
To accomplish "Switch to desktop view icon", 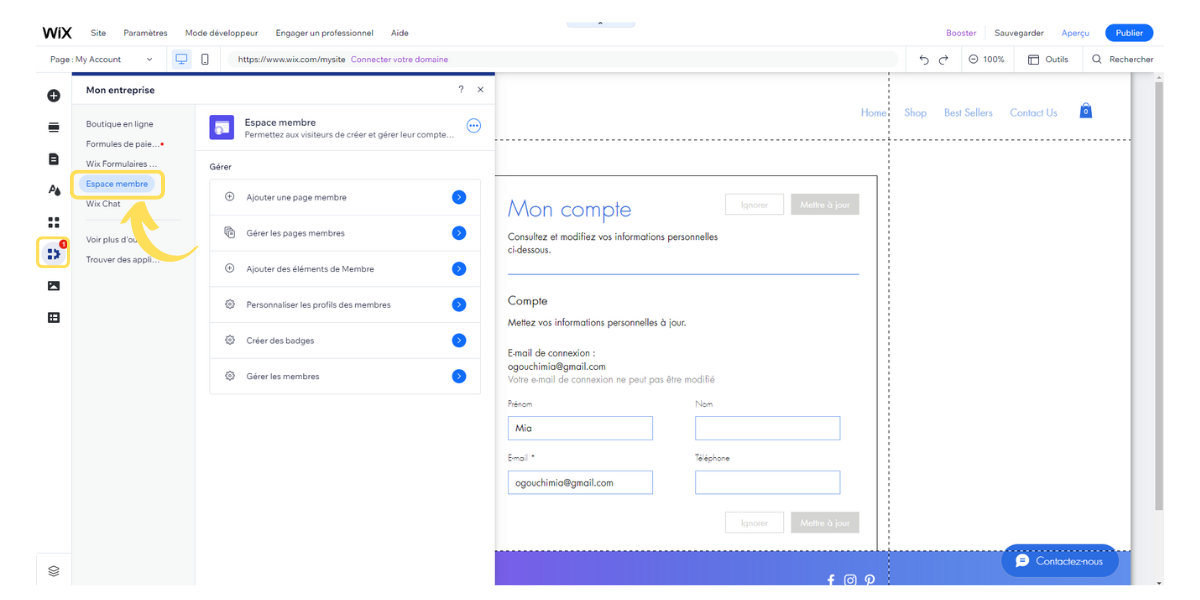I will coord(181,59).
